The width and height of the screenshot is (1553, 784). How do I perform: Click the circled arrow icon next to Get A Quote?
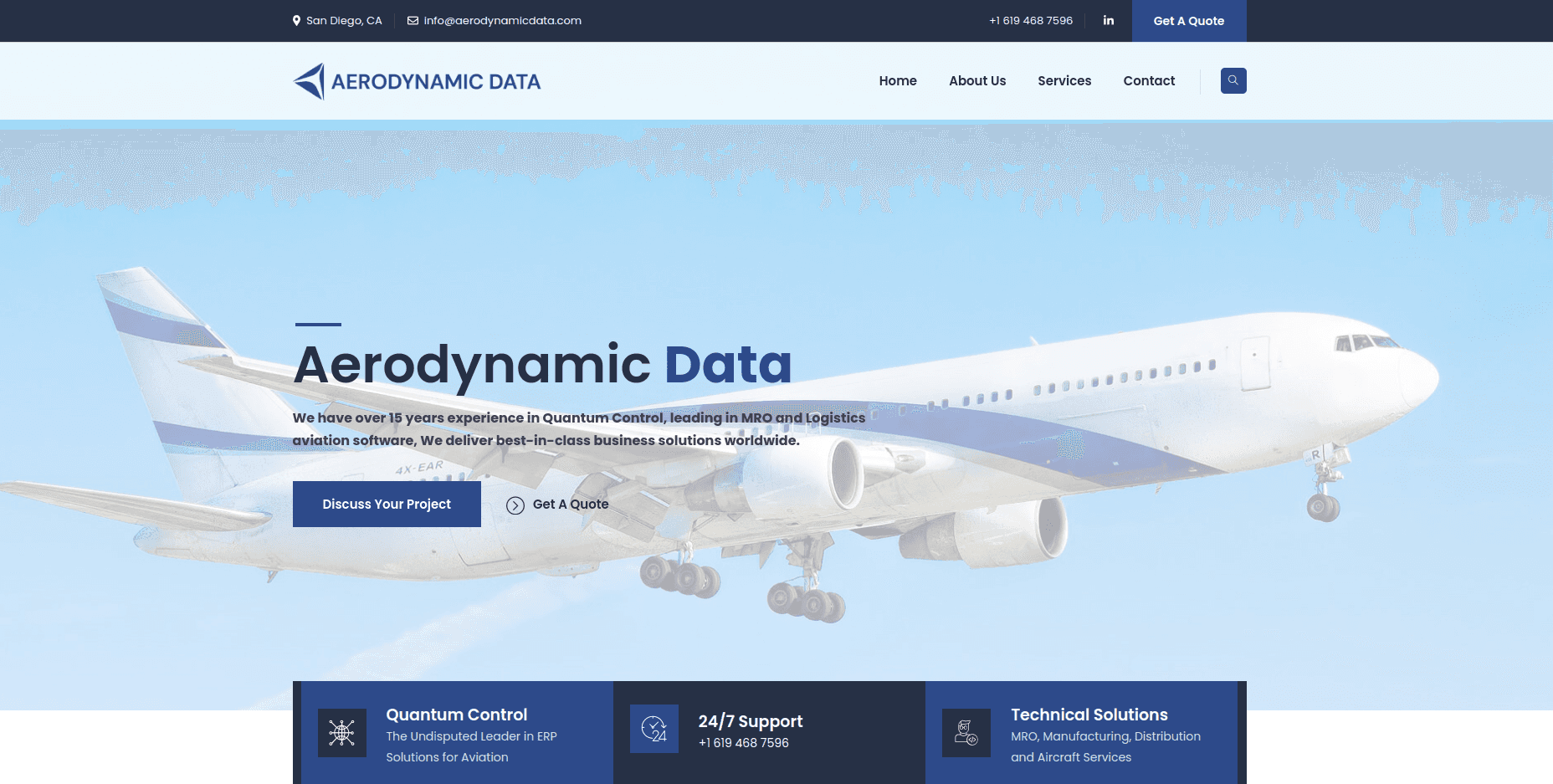coord(515,505)
